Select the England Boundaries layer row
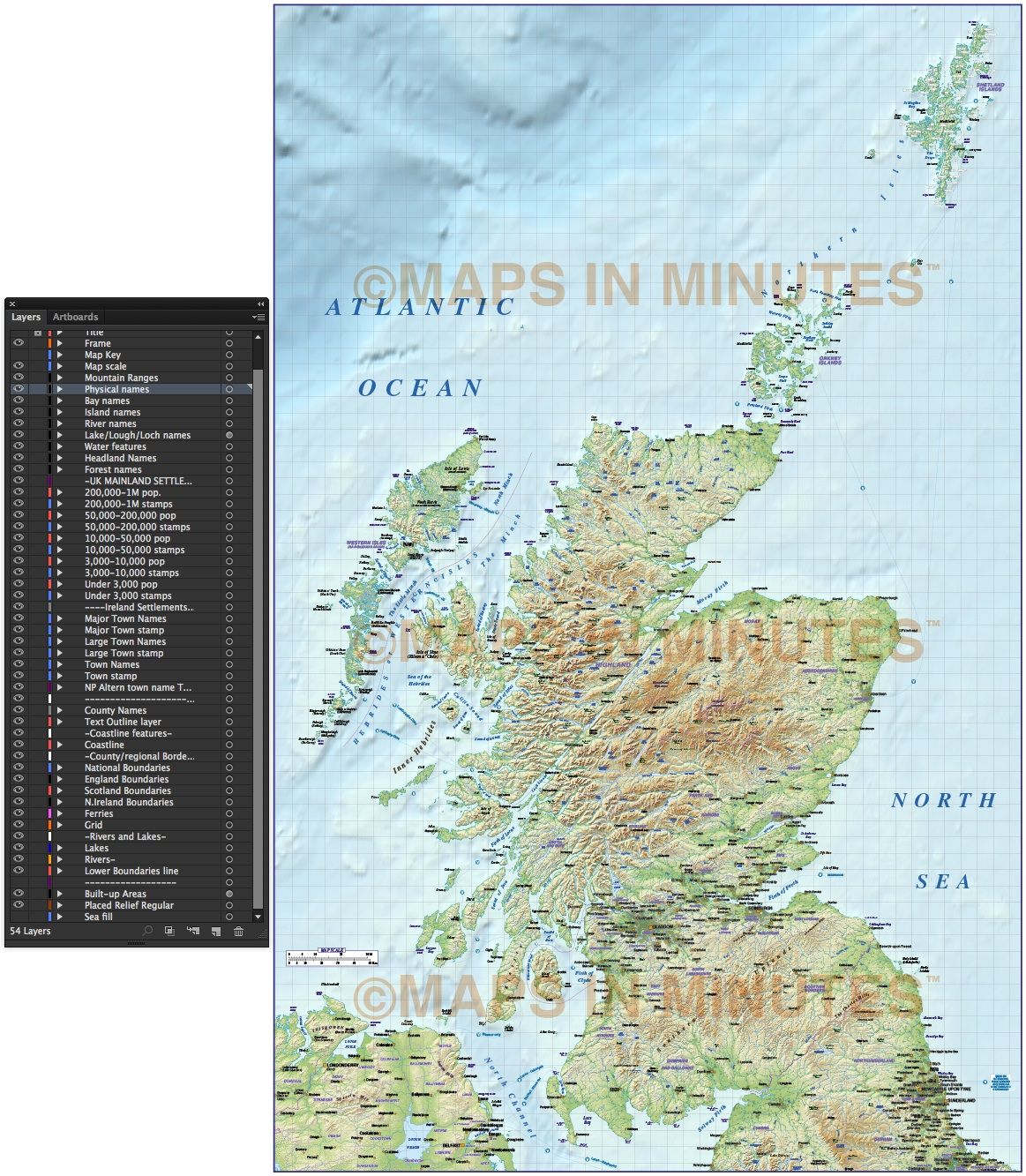 pos(131,779)
